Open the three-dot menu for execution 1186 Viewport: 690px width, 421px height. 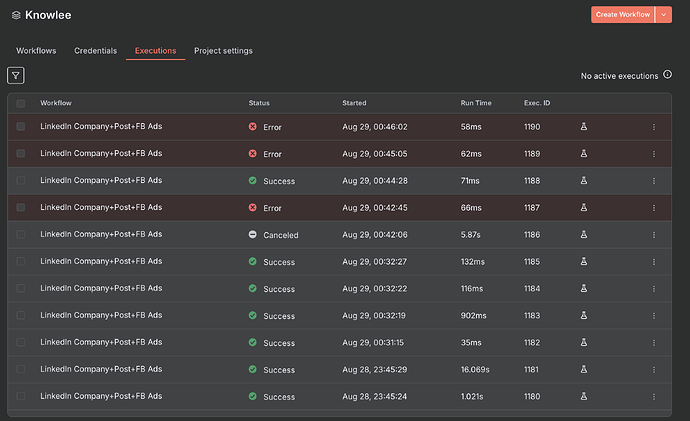click(654, 234)
